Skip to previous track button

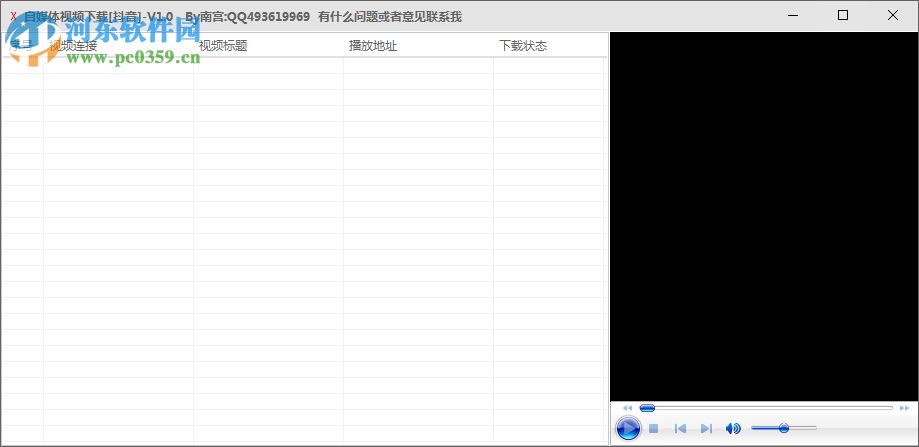pos(680,429)
